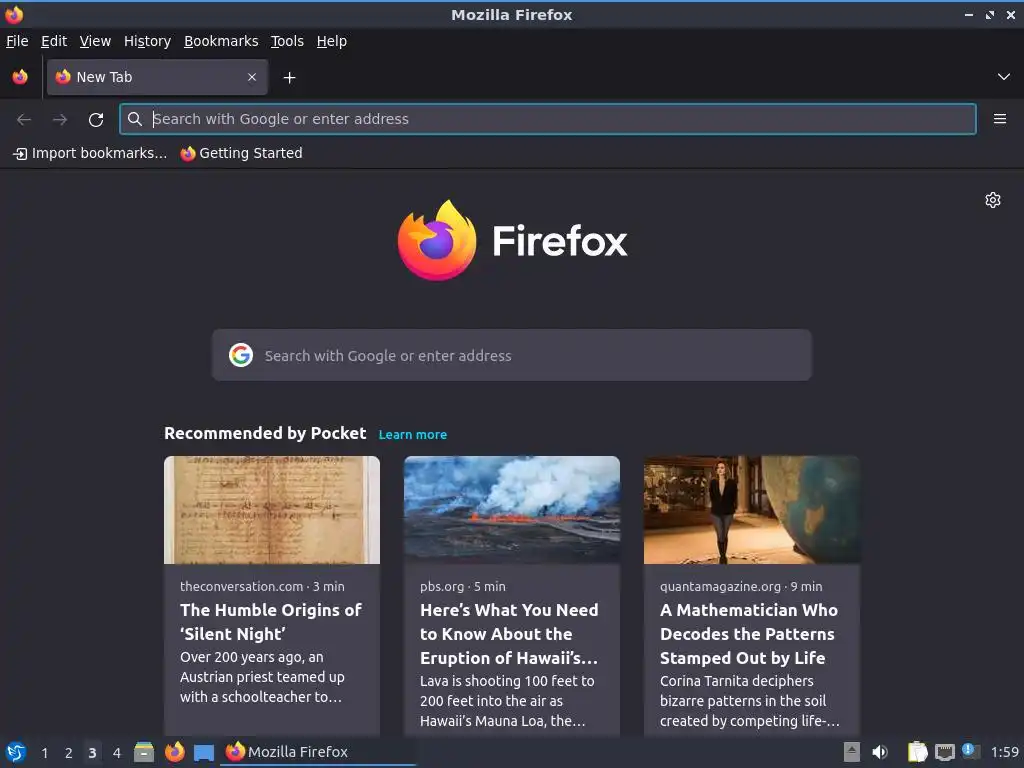This screenshot has height=768, width=1024.
Task: Click the 'Over 200 years ago' excerpt
Action: coord(262,677)
